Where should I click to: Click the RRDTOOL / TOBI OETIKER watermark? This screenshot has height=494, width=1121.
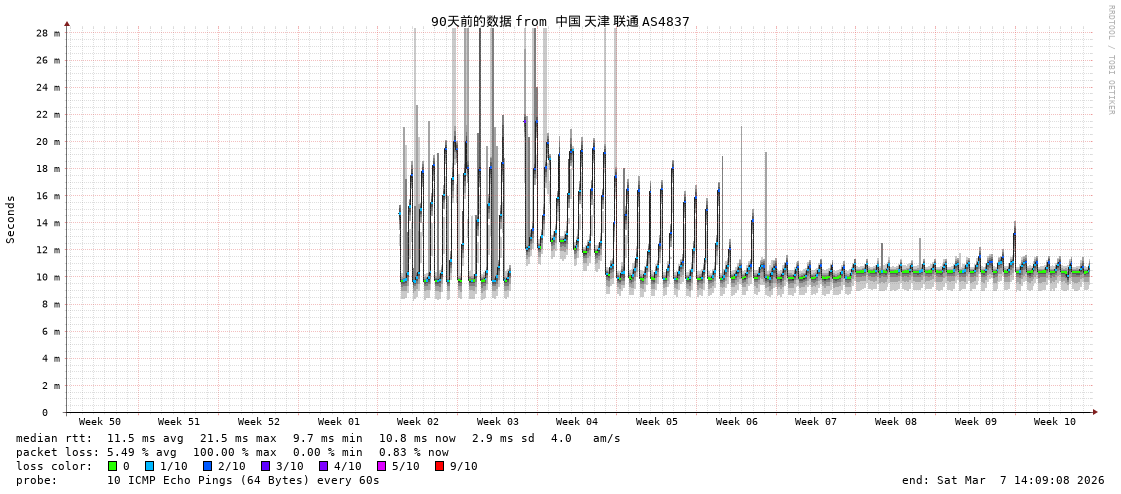1110,60
